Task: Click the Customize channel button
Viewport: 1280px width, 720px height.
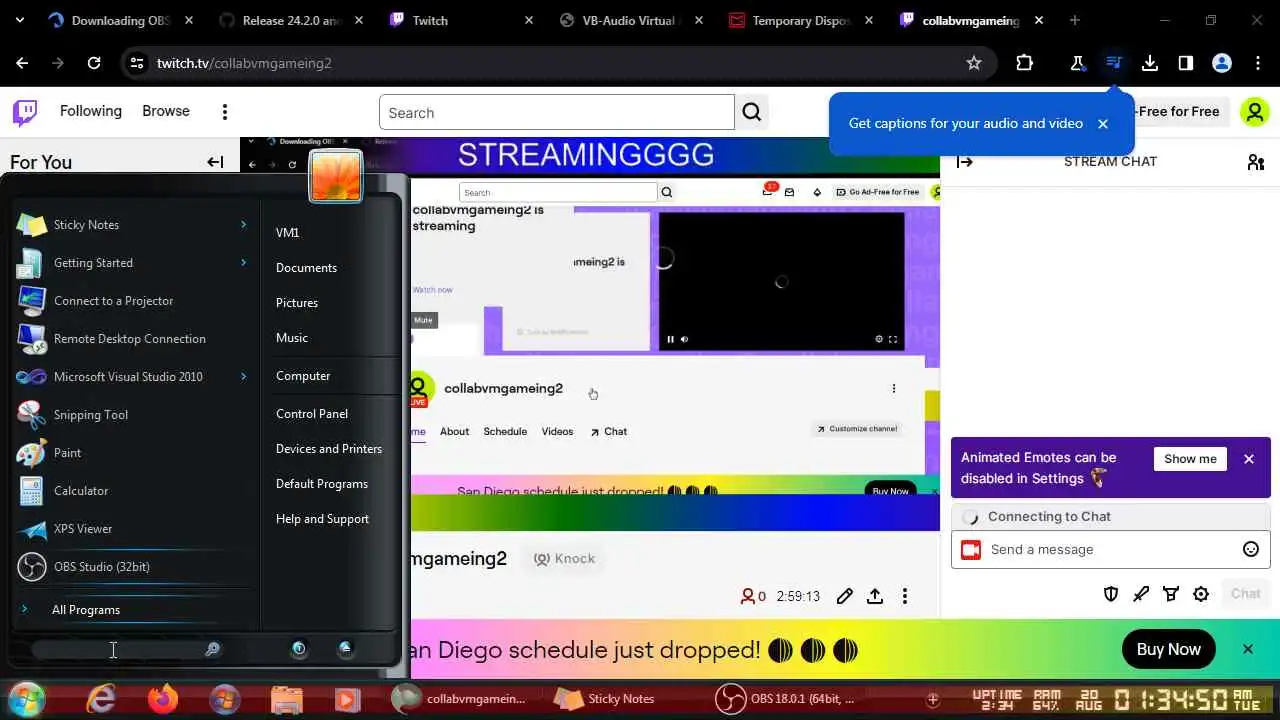Action: tap(856, 429)
